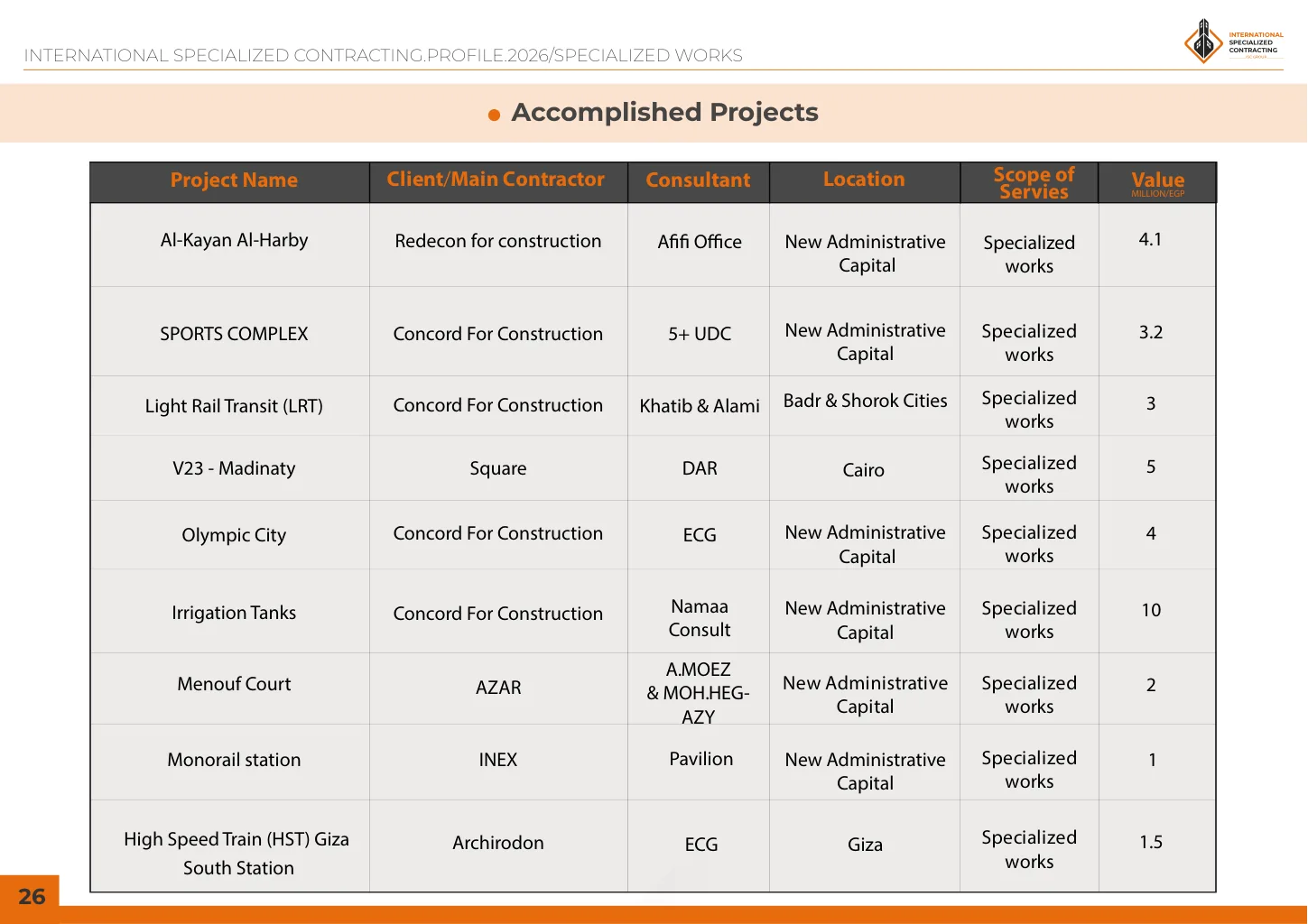Select the value '3.2' for SPORTS COMPLEX
Viewport: 1308px width, 924px height.
pyautogui.click(x=1151, y=332)
